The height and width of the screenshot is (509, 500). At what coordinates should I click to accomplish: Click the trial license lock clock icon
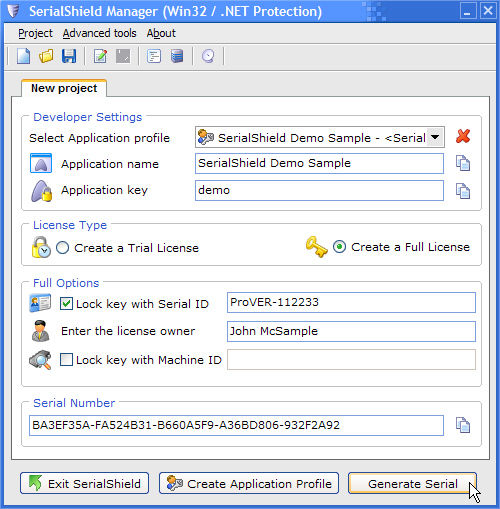click(41, 247)
